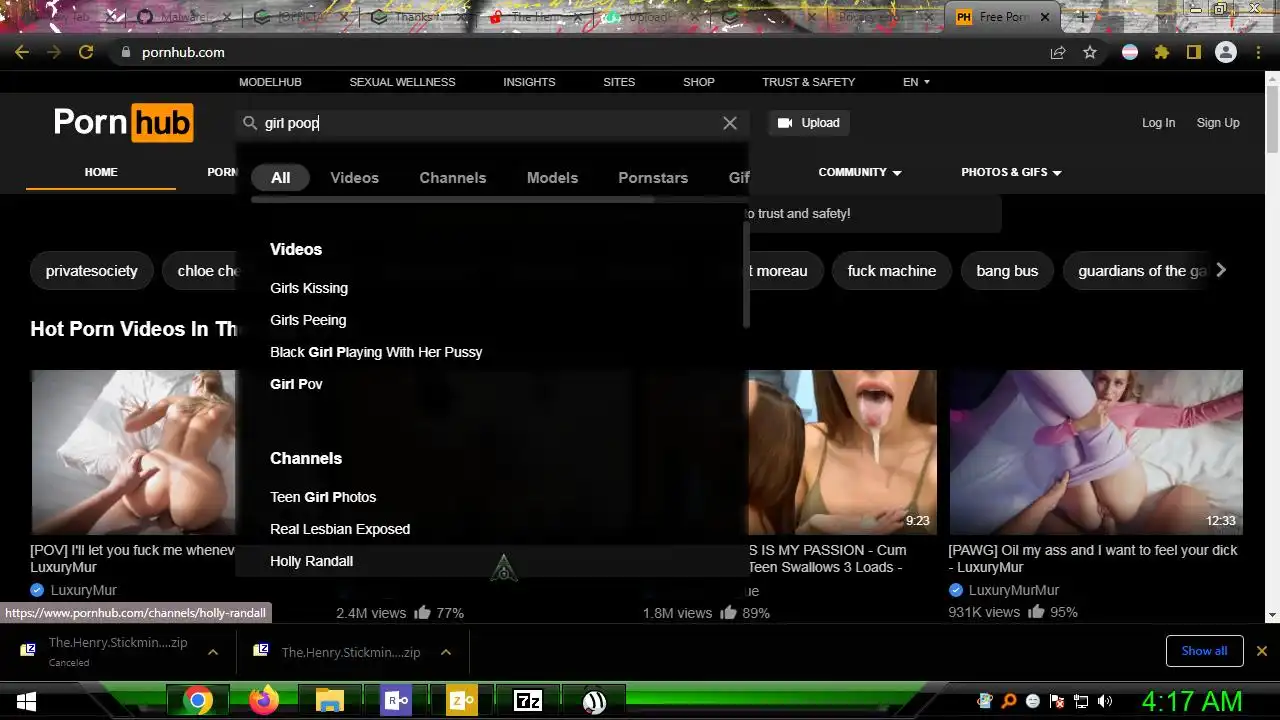Click the page's vertical scrollbar

pyautogui.click(x=1272, y=120)
